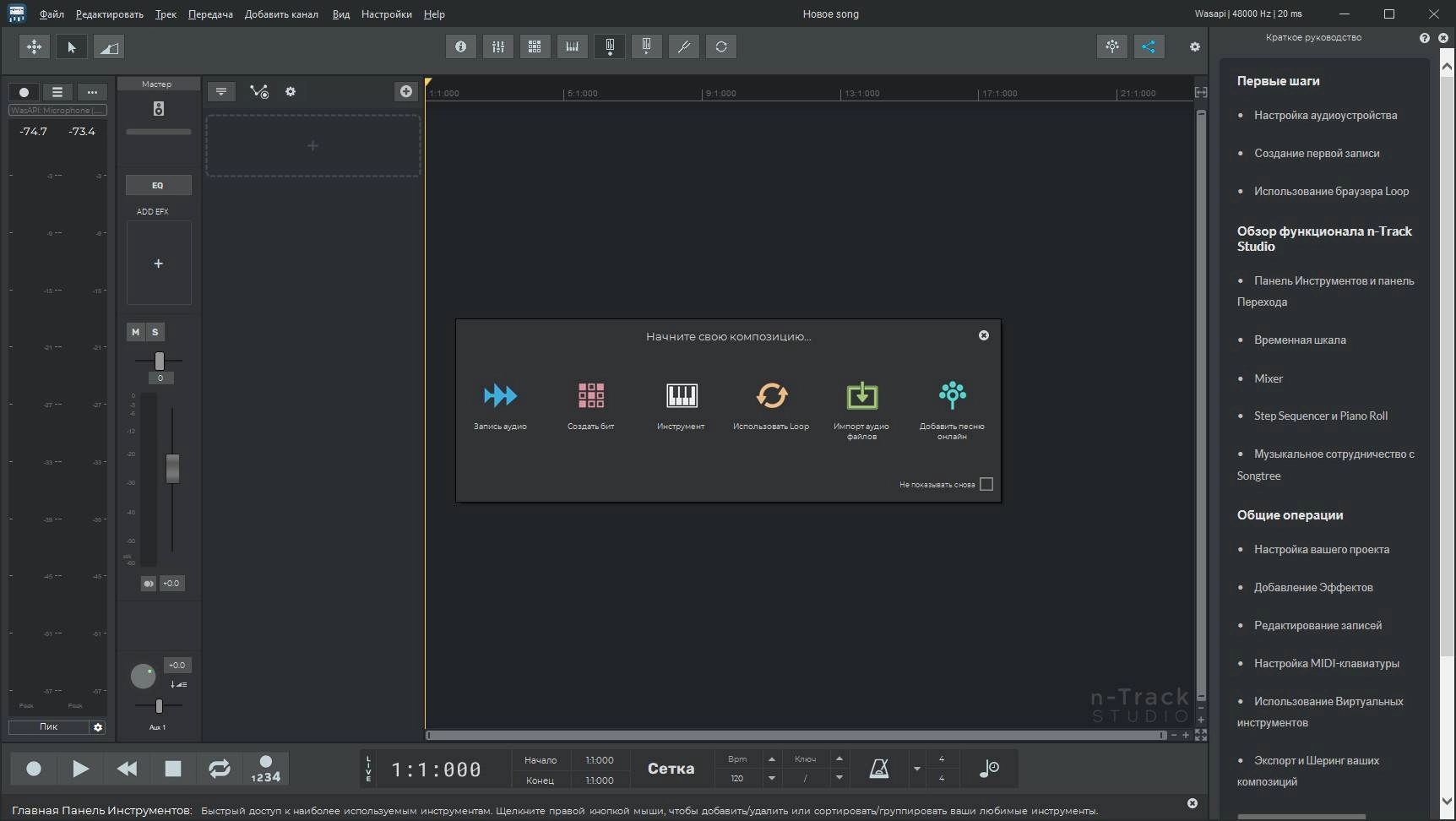Image resolution: width=1456 pixels, height=821 pixels.
Task: Open the mixer sliders icon
Action: 498,46
